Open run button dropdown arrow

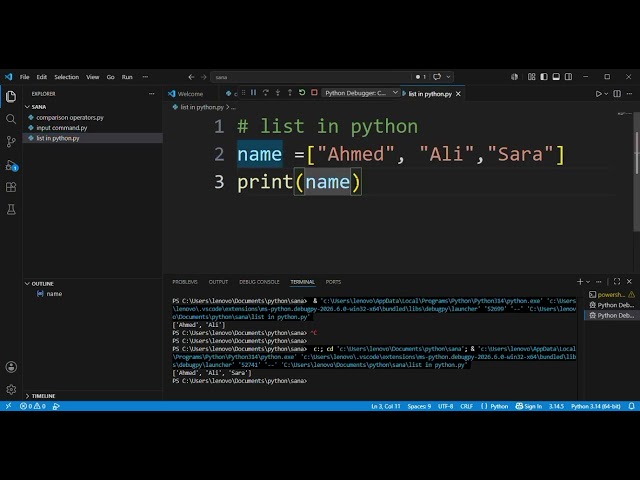(606, 94)
